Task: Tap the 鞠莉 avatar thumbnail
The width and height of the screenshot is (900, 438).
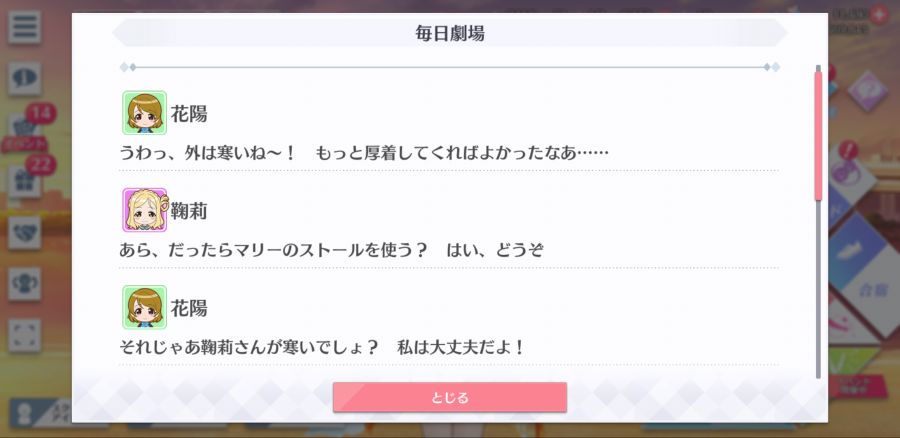Action: [145, 210]
